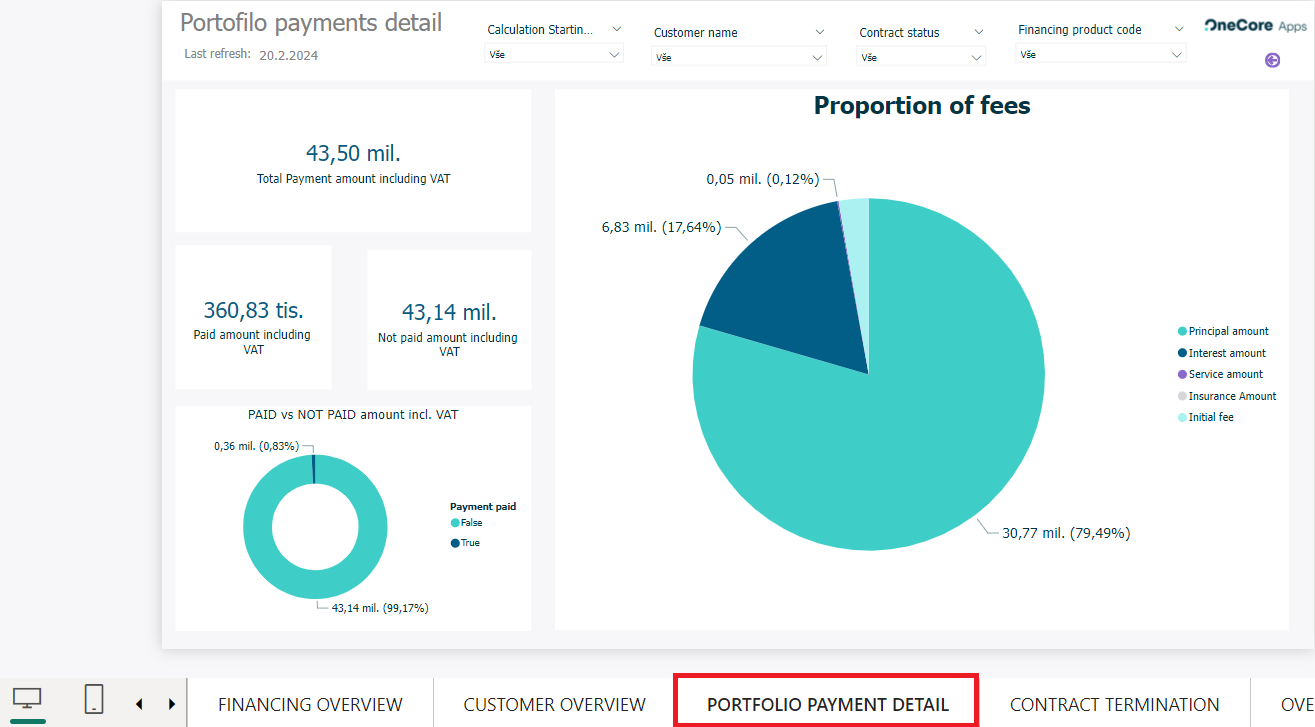The height and width of the screenshot is (727, 1315).
Task: Toggle Principal amount in pie legend
Action: tap(1228, 331)
